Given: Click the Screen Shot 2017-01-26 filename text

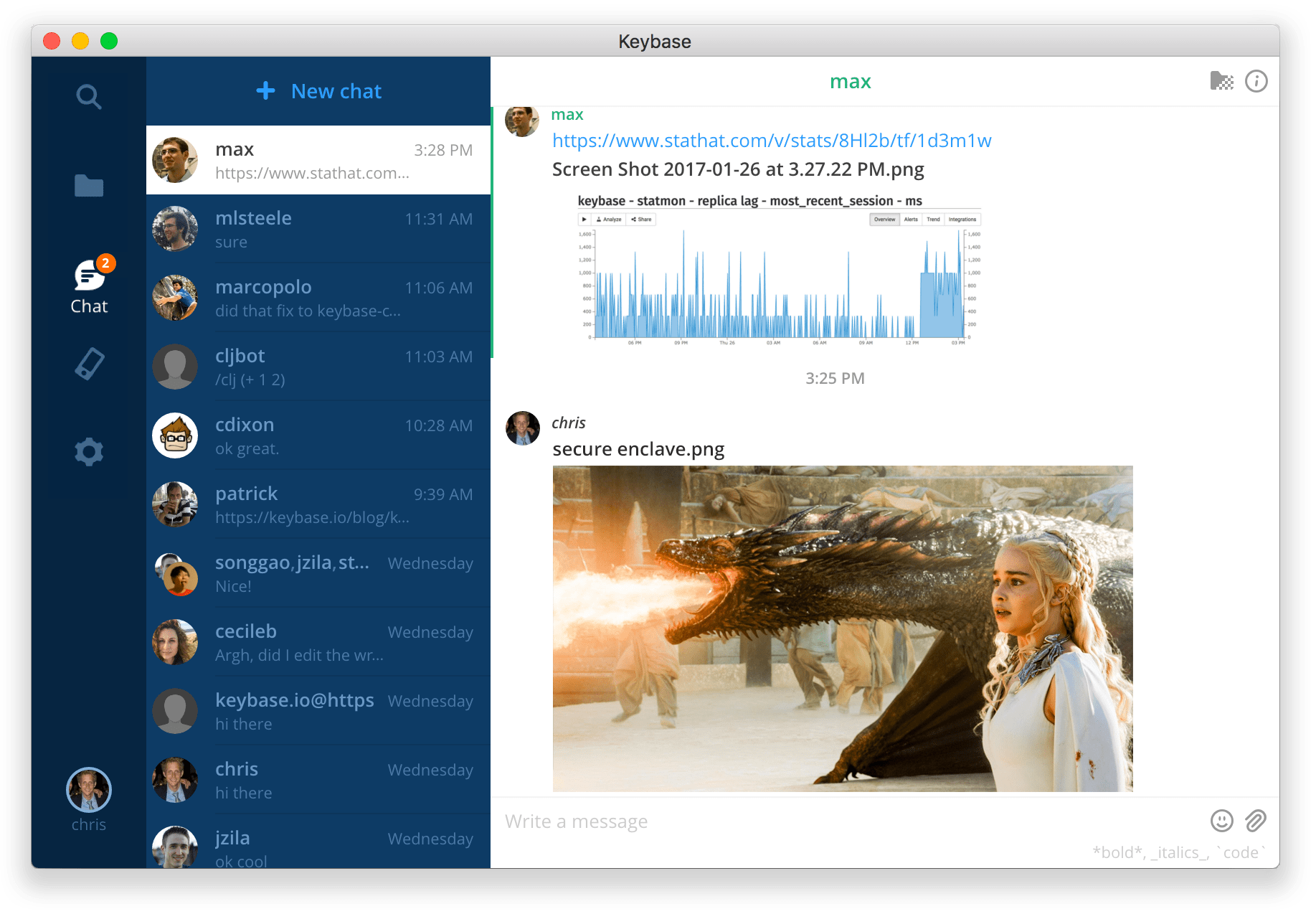Looking at the screenshot, I should pyautogui.click(x=738, y=170).
